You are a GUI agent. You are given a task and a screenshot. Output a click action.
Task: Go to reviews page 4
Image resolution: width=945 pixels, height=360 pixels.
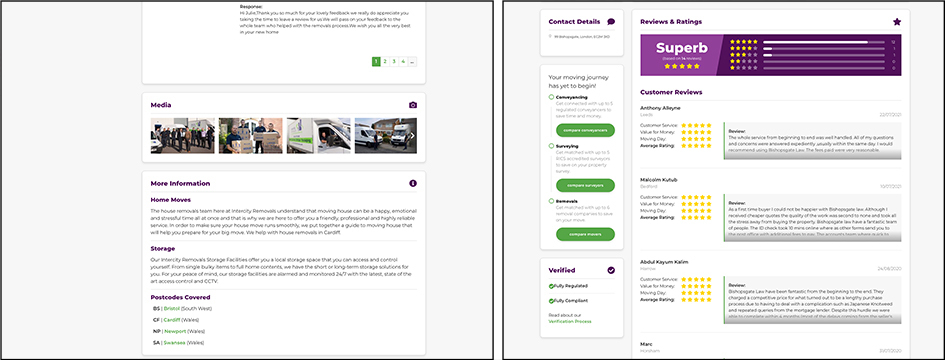tap(403, 62)
